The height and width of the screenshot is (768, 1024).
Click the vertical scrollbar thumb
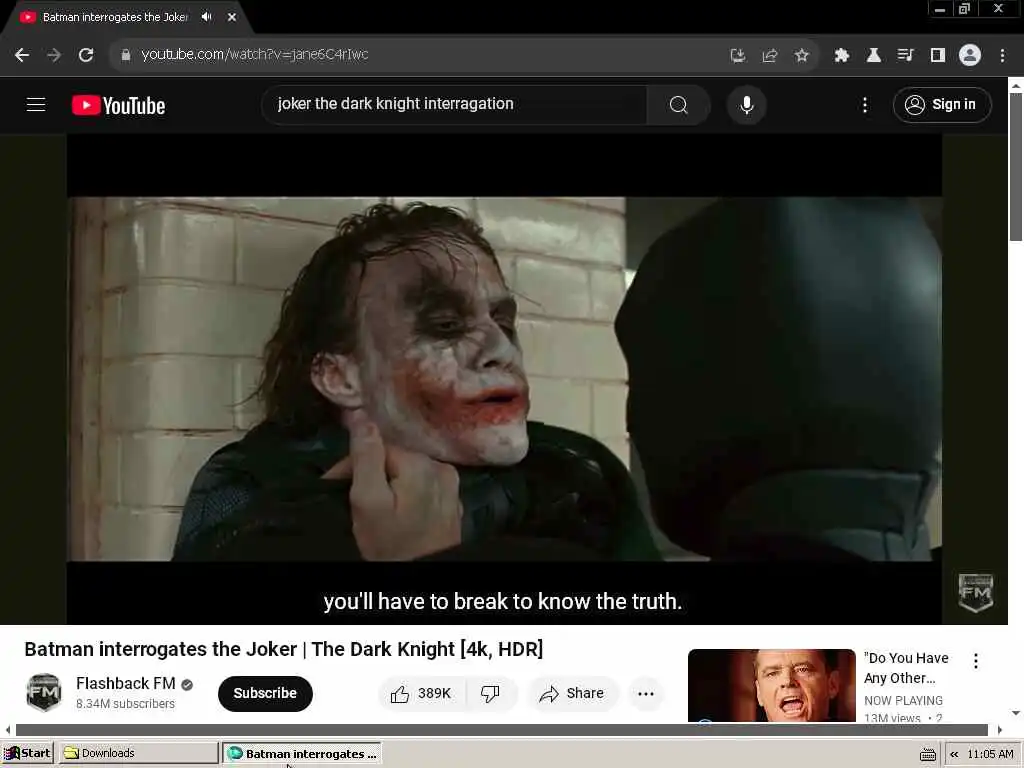tap(1016, 167)
